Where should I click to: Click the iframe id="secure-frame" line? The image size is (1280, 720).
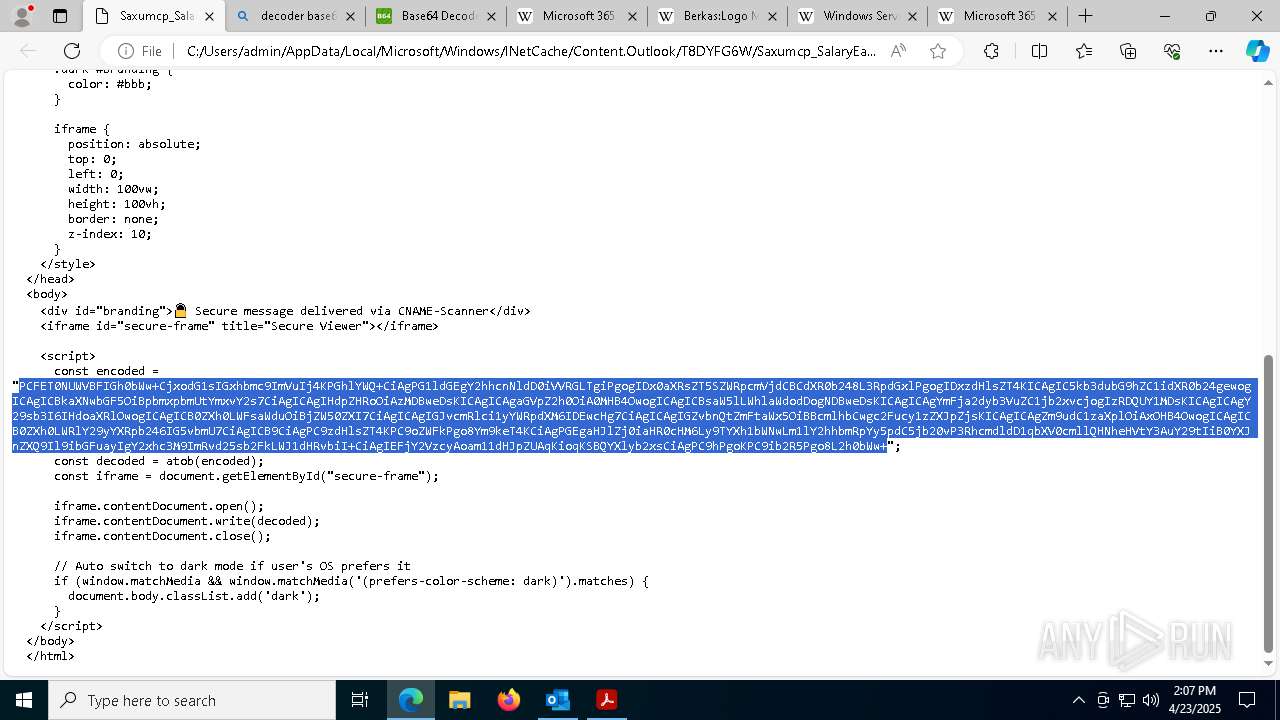[x=239, y=326]
